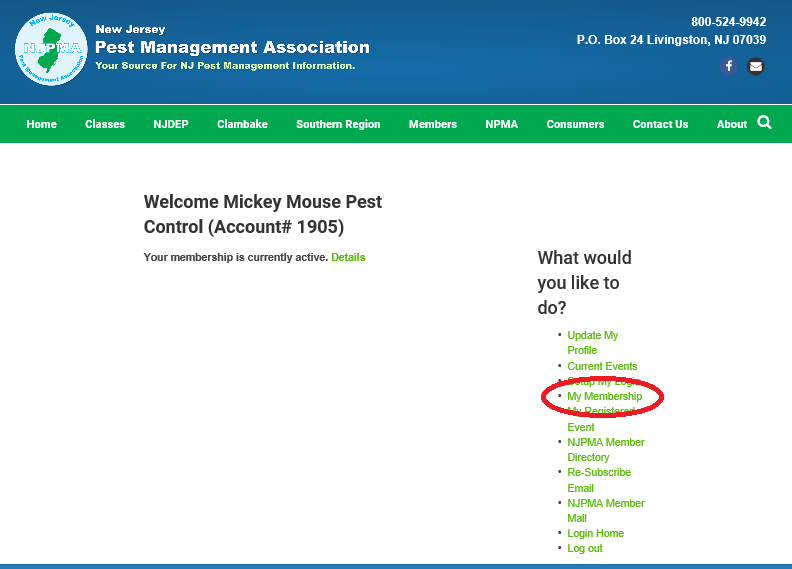Click Re-Subscribe Email link
The width and height of the screenshot is (792, 569).
point(599,480)
